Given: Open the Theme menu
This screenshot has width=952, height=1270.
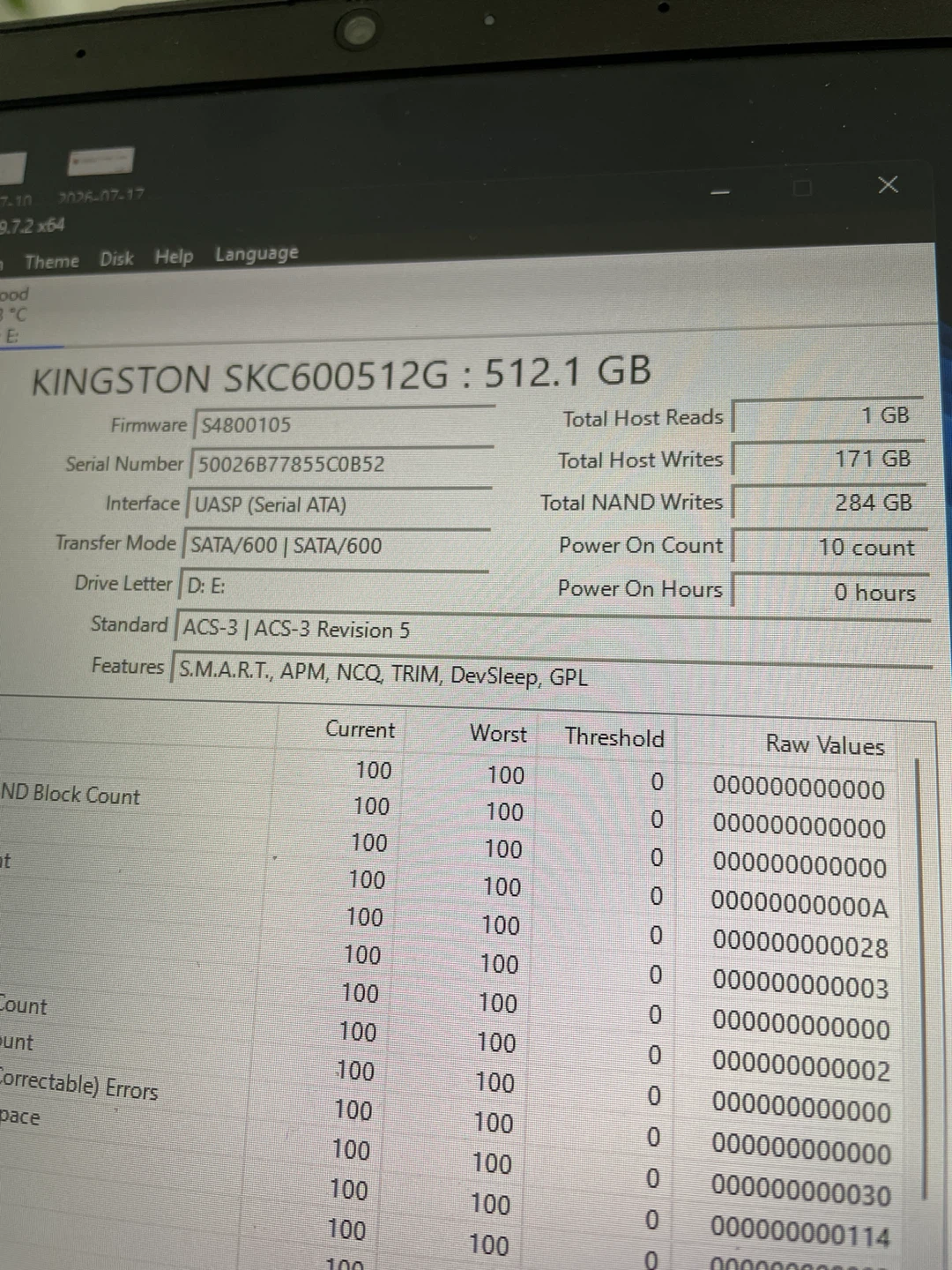Looking at the screenshot, I should coord(52,261).
